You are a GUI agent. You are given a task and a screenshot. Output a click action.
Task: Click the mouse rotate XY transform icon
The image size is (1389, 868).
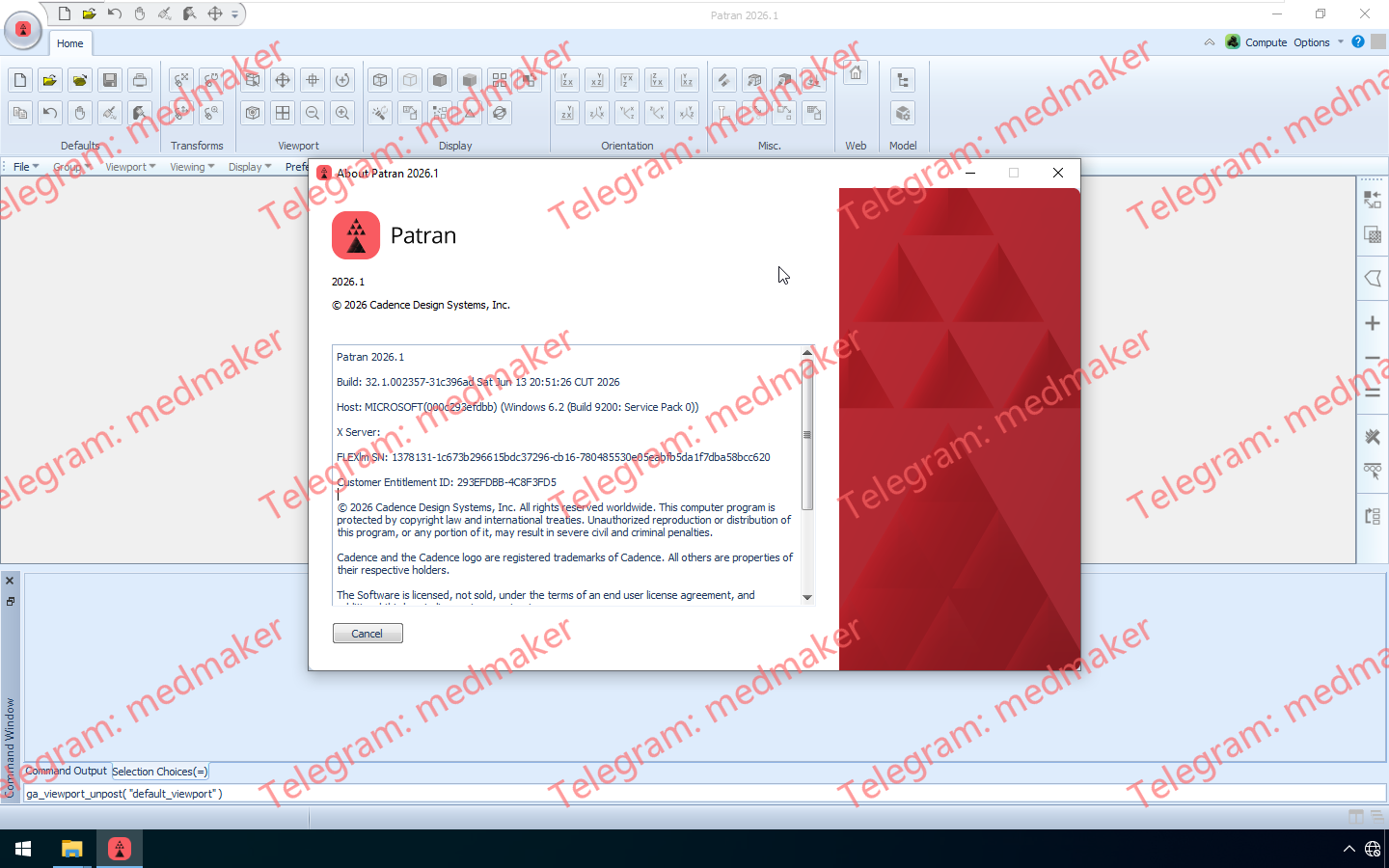pyautogui.click(x=181, y=80)
